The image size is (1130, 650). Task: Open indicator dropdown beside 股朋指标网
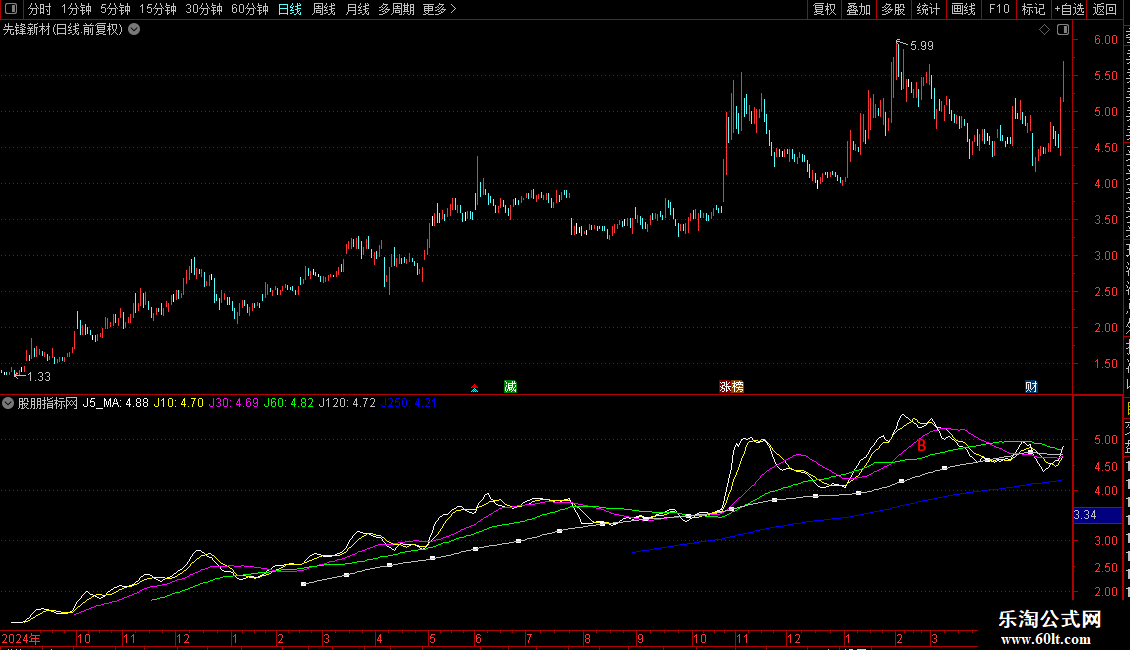point(8,404)
